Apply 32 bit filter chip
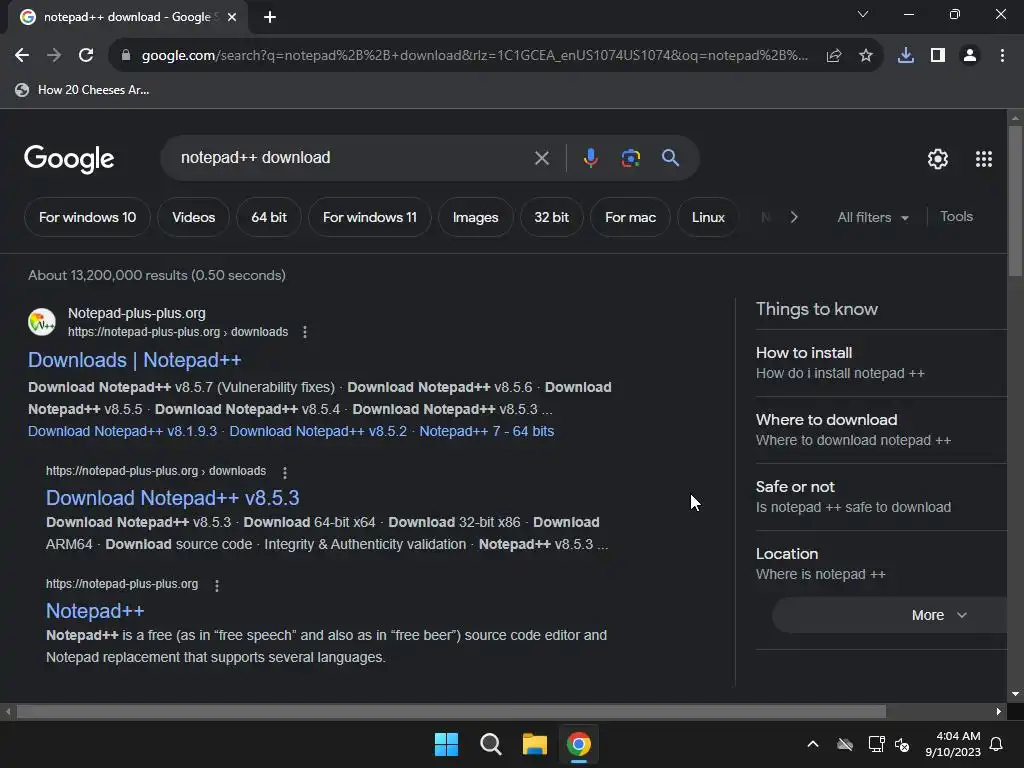1024x768 pixels. (x=551, y=217)
